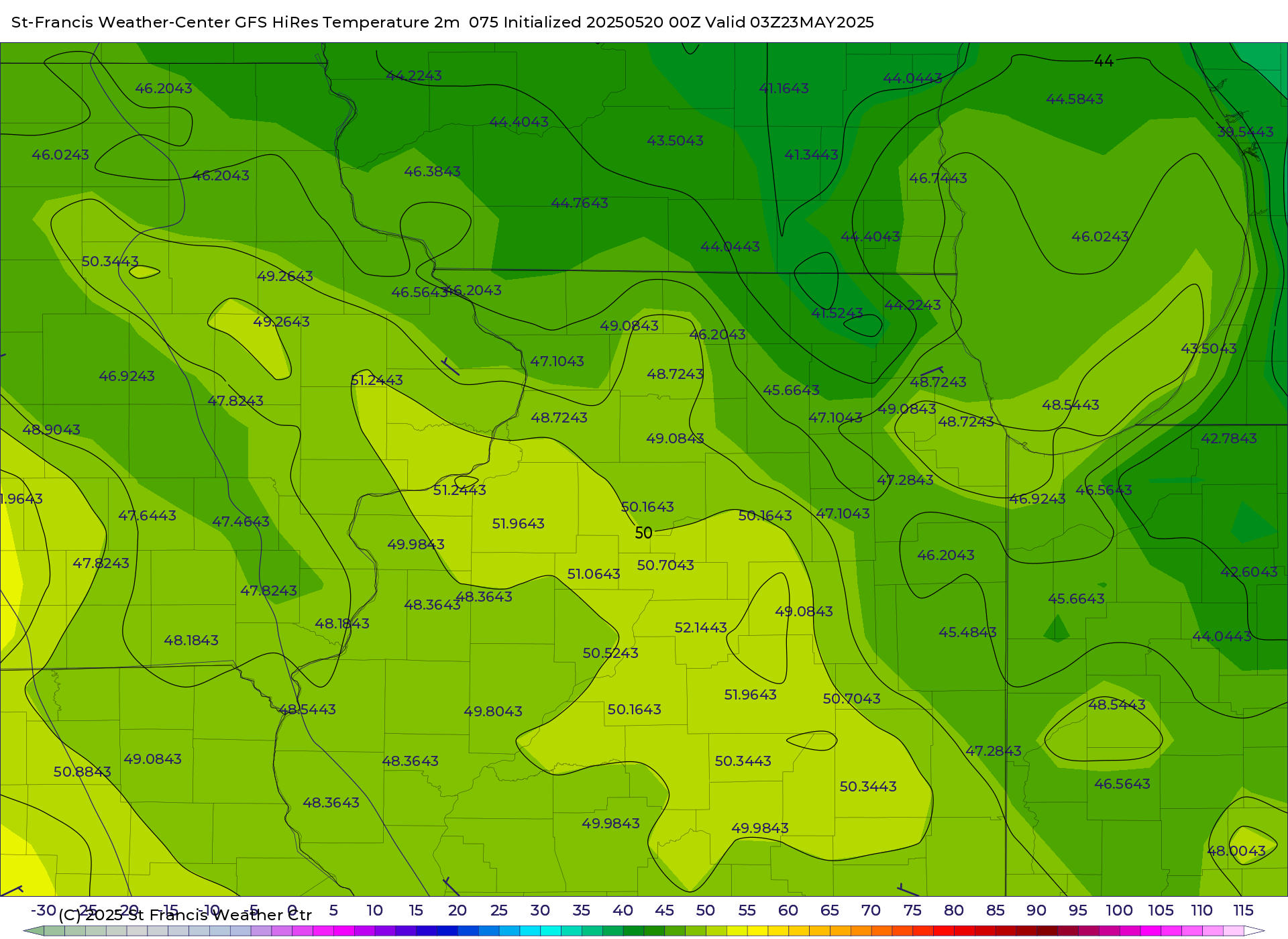This screenshot has height=939, width=1288.
Task: Click the temperature value 47.4643
Action: click(x=241, y=522)
